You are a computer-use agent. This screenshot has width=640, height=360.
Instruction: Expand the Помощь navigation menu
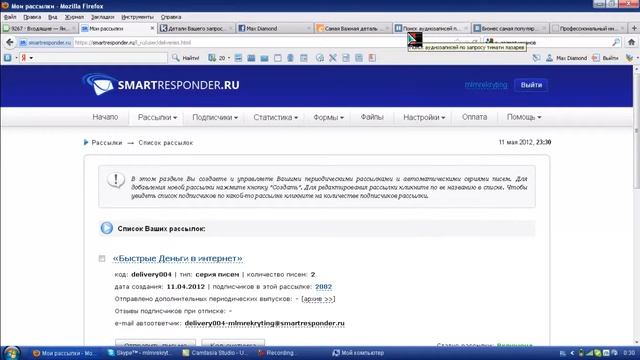click(x=524, y=117)
